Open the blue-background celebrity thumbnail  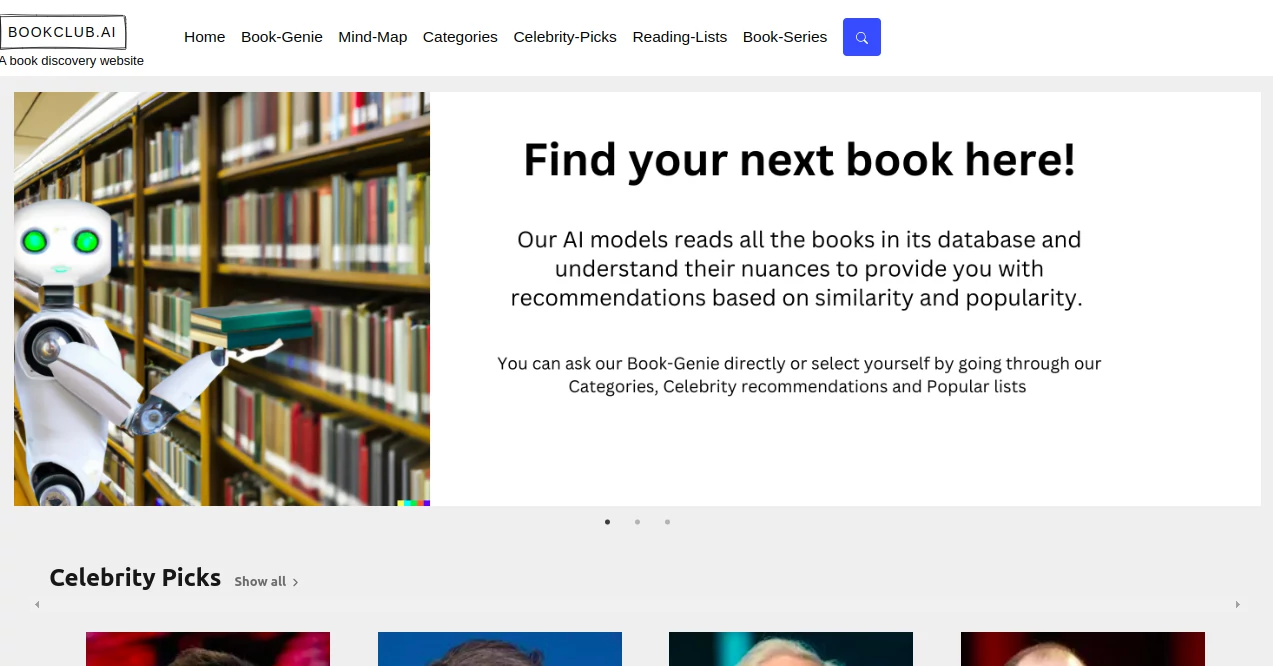click(x=499, y=650)
